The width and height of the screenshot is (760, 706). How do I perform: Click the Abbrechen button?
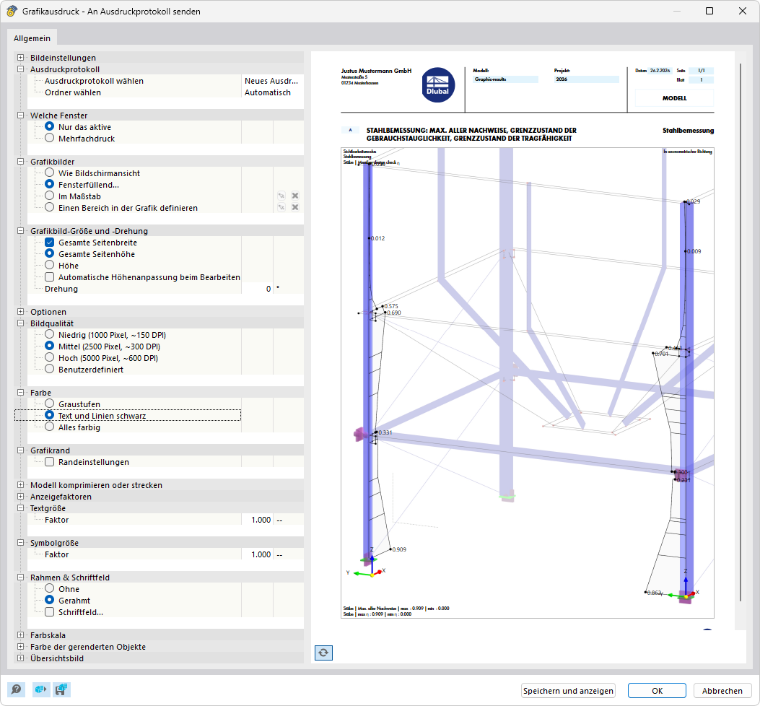722,690
